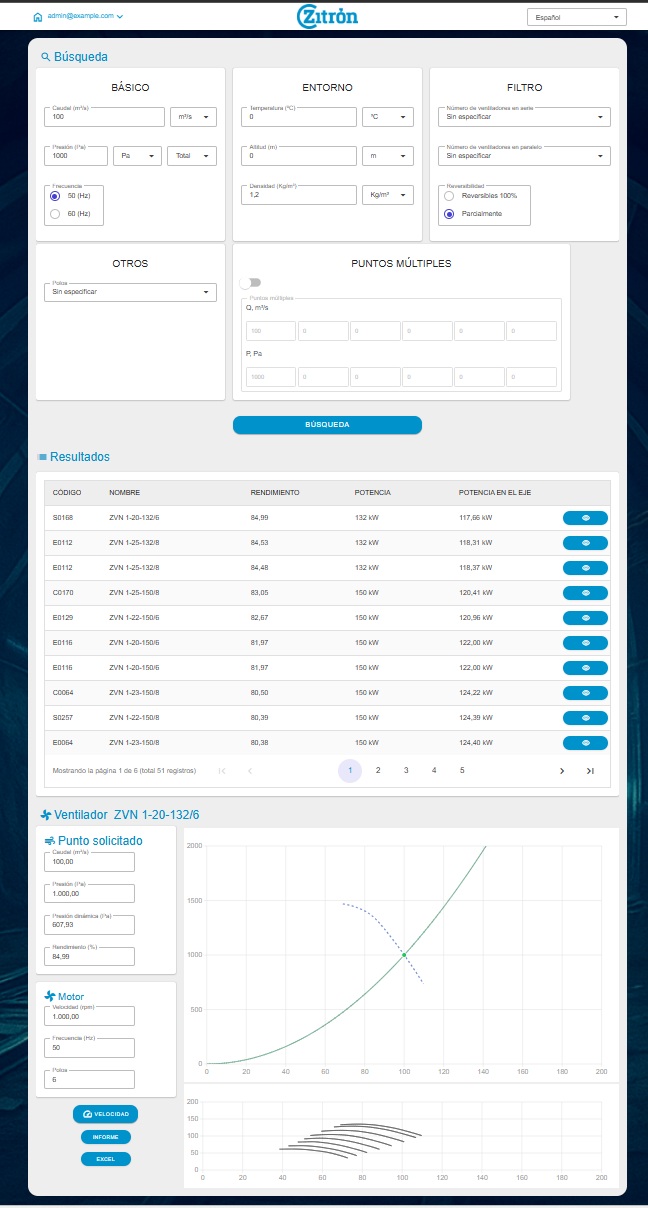Click the Presión dinámica field showing 607,93
Viewport: 648px width, 1208px height.
pos(89,925)
